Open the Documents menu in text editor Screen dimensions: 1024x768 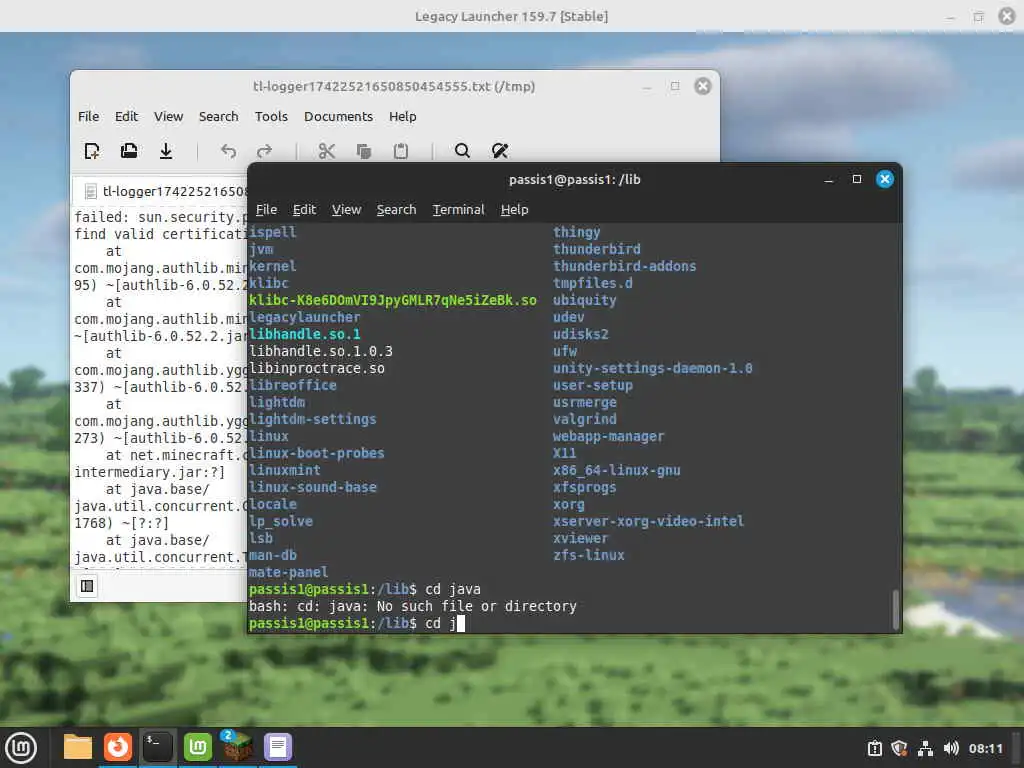[338, 116]
